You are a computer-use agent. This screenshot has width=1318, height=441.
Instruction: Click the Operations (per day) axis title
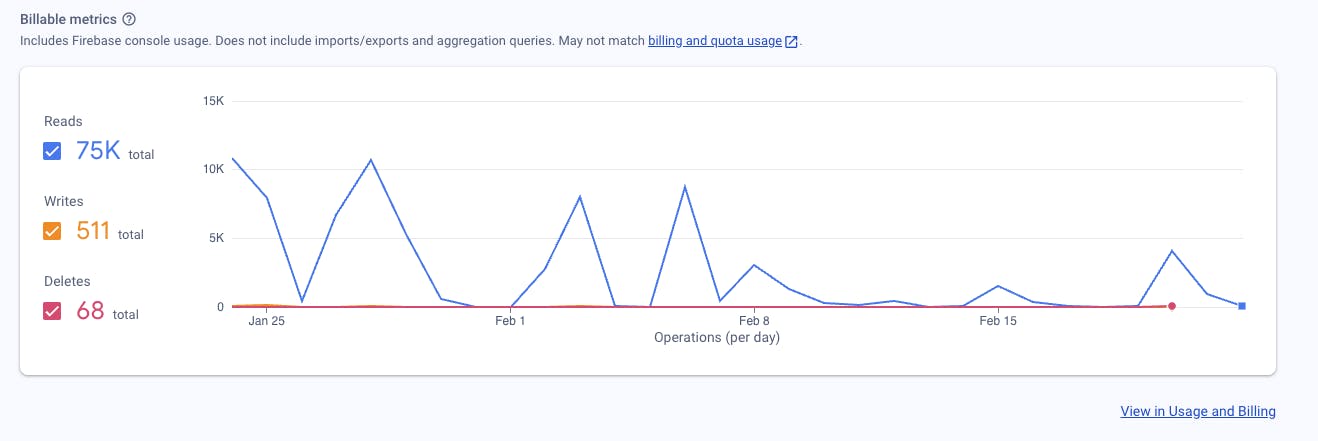[716, 338]
